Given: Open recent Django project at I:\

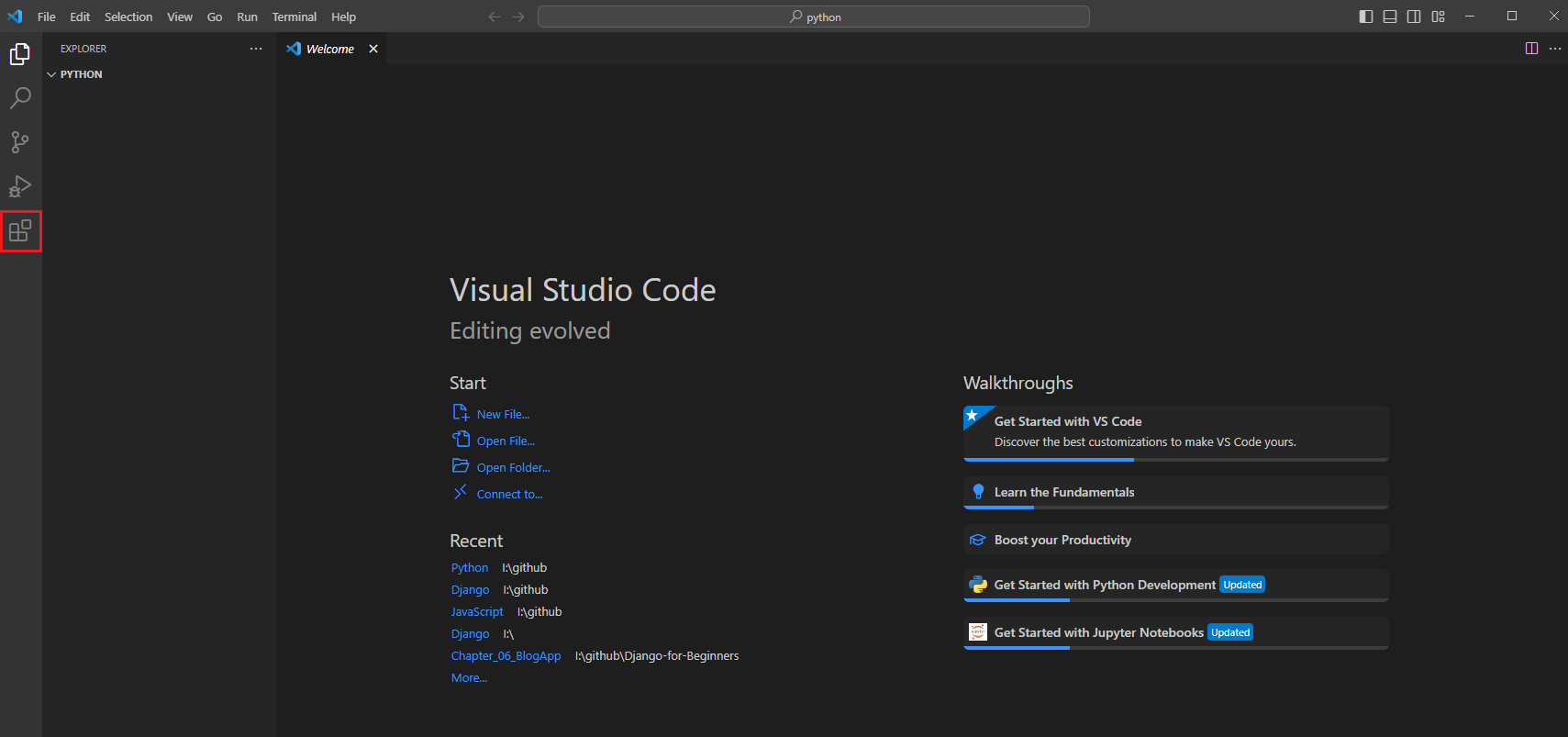Looking at the screenshot, I should coord(471,633).
